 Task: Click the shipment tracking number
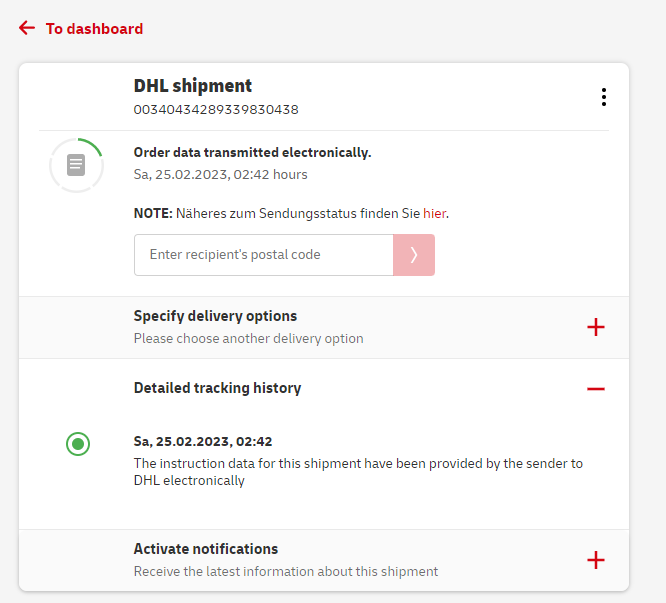[x=216, y=109]
